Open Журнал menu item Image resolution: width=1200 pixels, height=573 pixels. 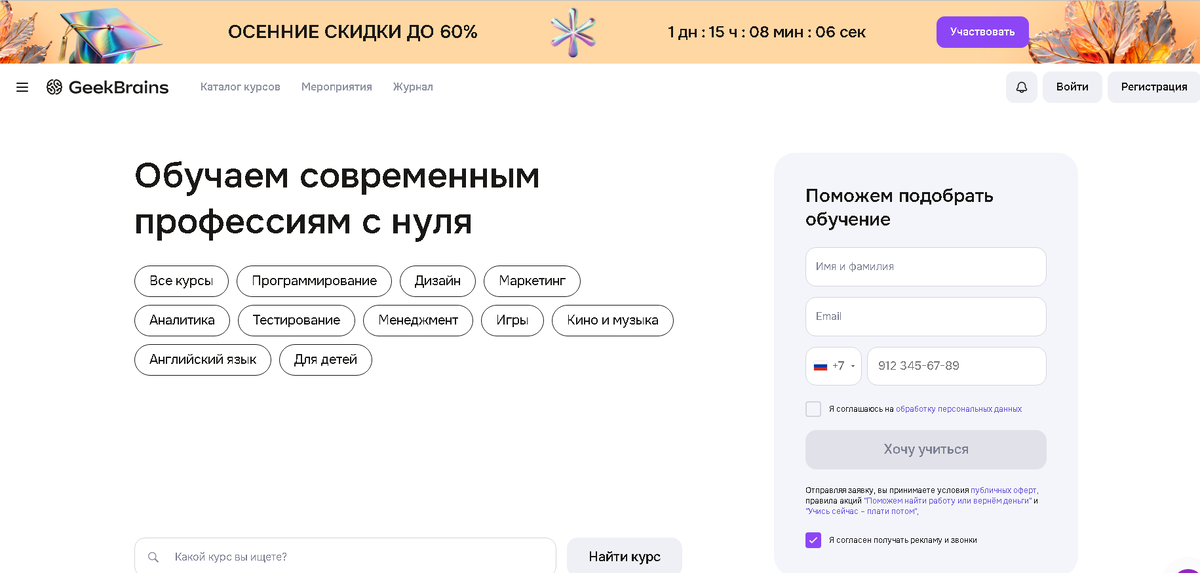click(x=413, y=87)
